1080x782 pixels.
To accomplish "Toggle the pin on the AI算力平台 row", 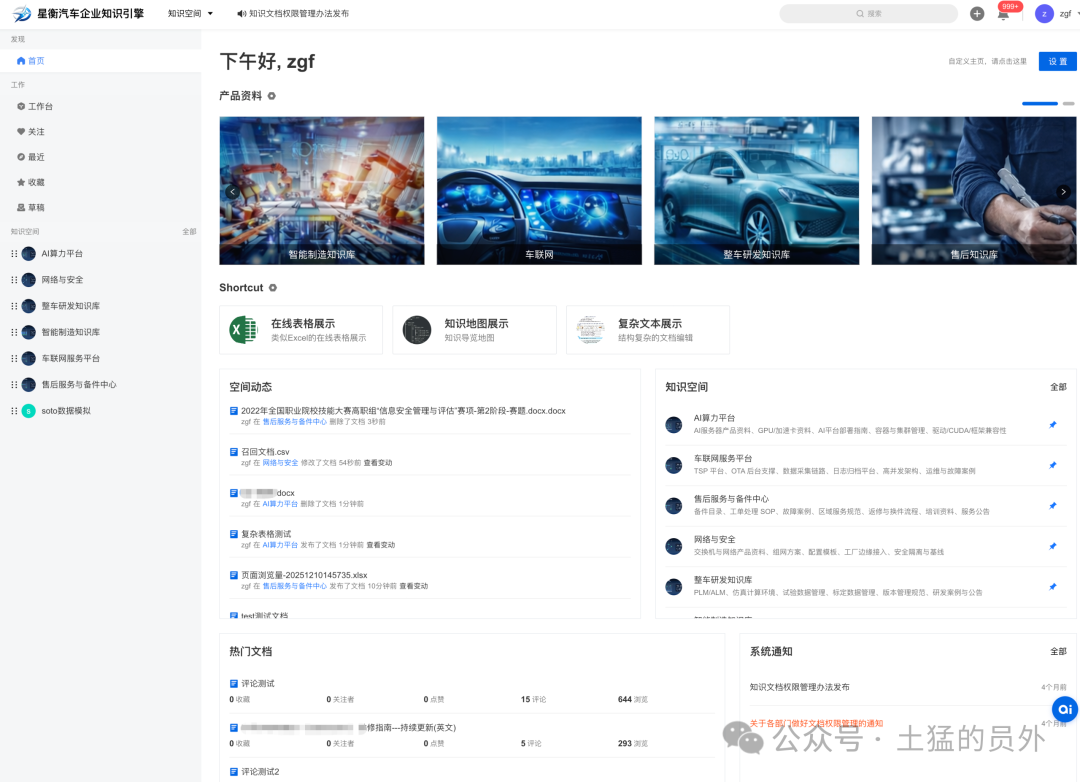I will pyautogui.click(x=1052, y=424).
